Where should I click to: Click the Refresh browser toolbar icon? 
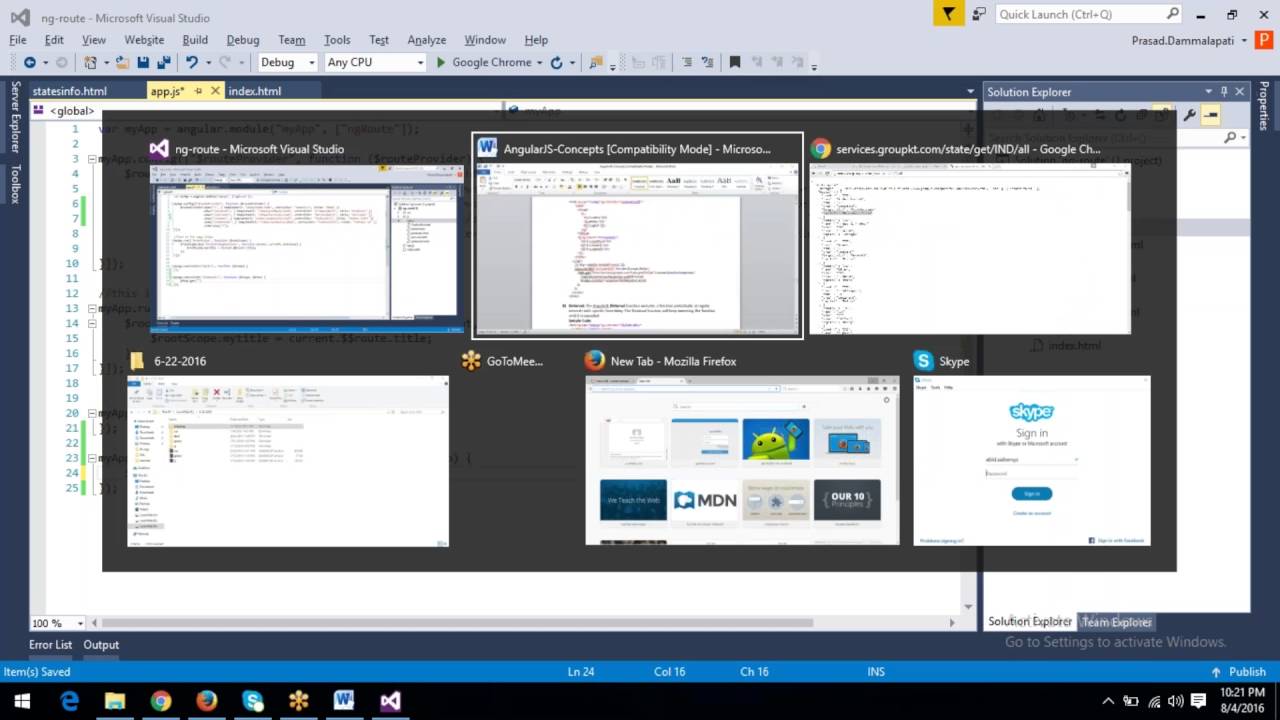click(x=556, y=62)
